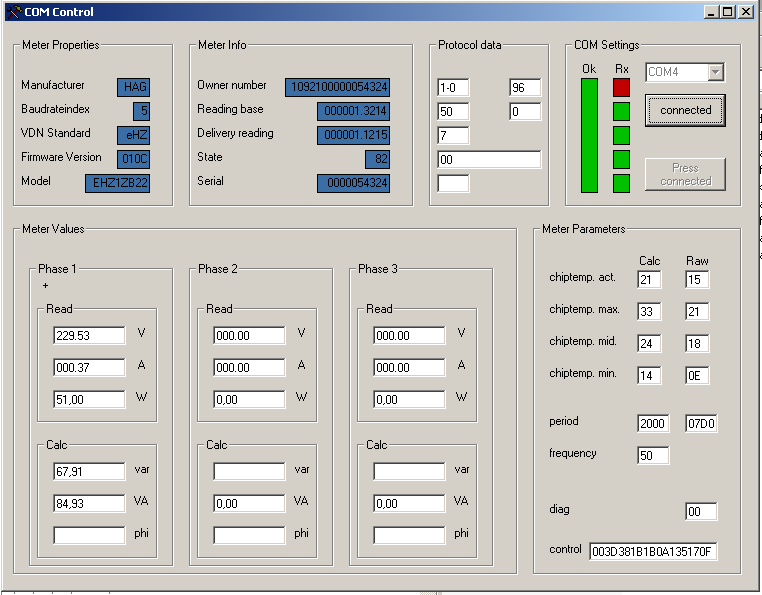762x595 pixels.
Task: Click chiptemp. max. Calc field 33
Action: pos(649,312)
